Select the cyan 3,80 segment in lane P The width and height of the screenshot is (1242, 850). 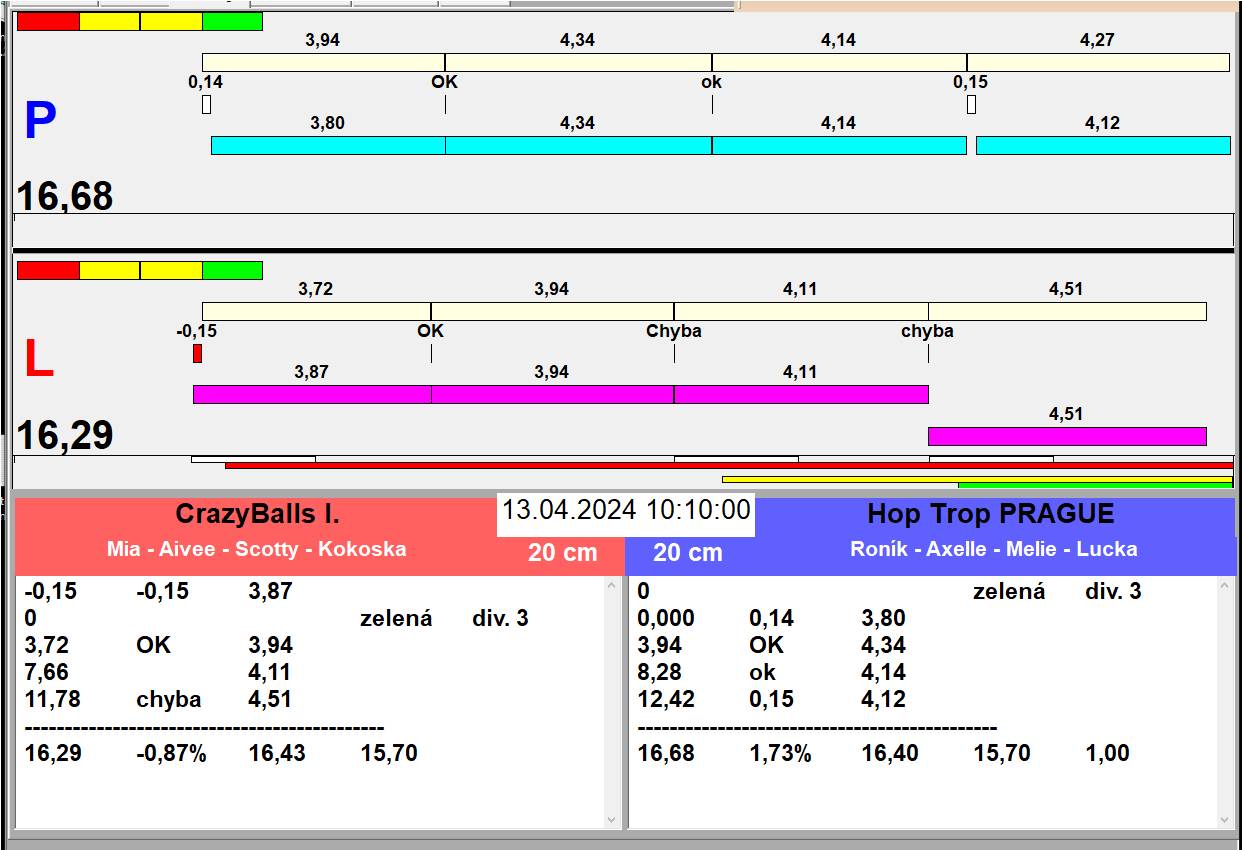coord(328,145)
